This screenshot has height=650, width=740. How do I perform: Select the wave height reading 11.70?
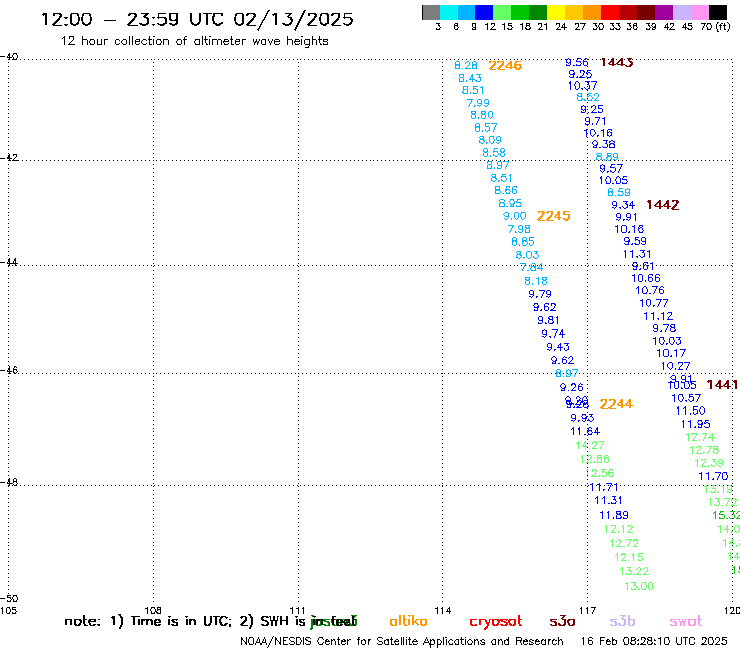click(x=713, y=477)
